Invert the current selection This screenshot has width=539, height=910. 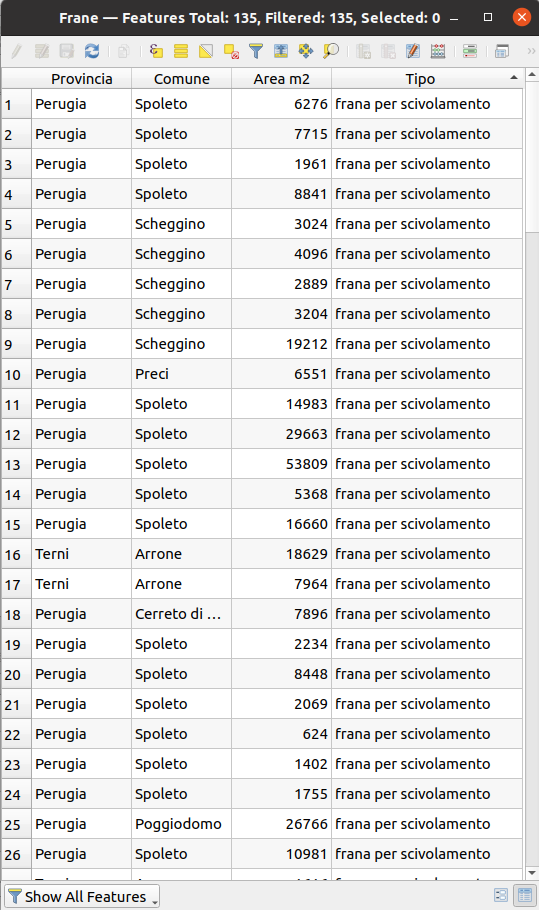(x=206, y=51)
